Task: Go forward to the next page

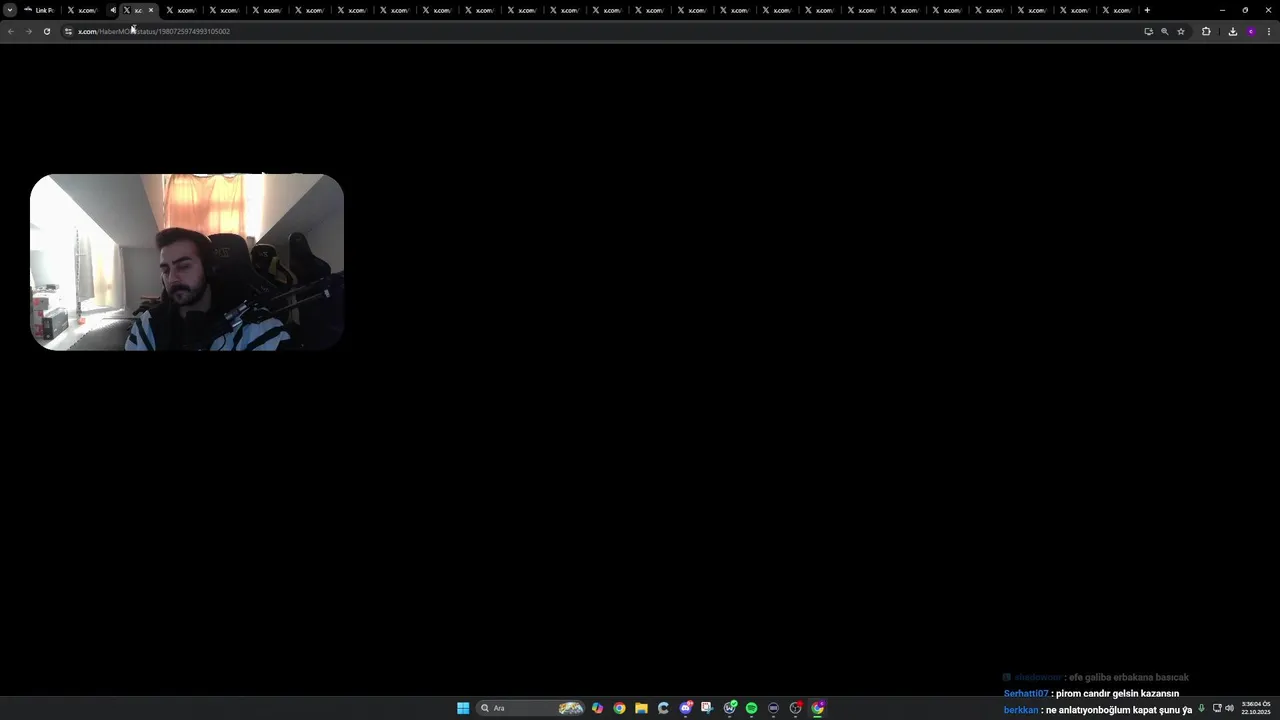Action: [28, 31]
